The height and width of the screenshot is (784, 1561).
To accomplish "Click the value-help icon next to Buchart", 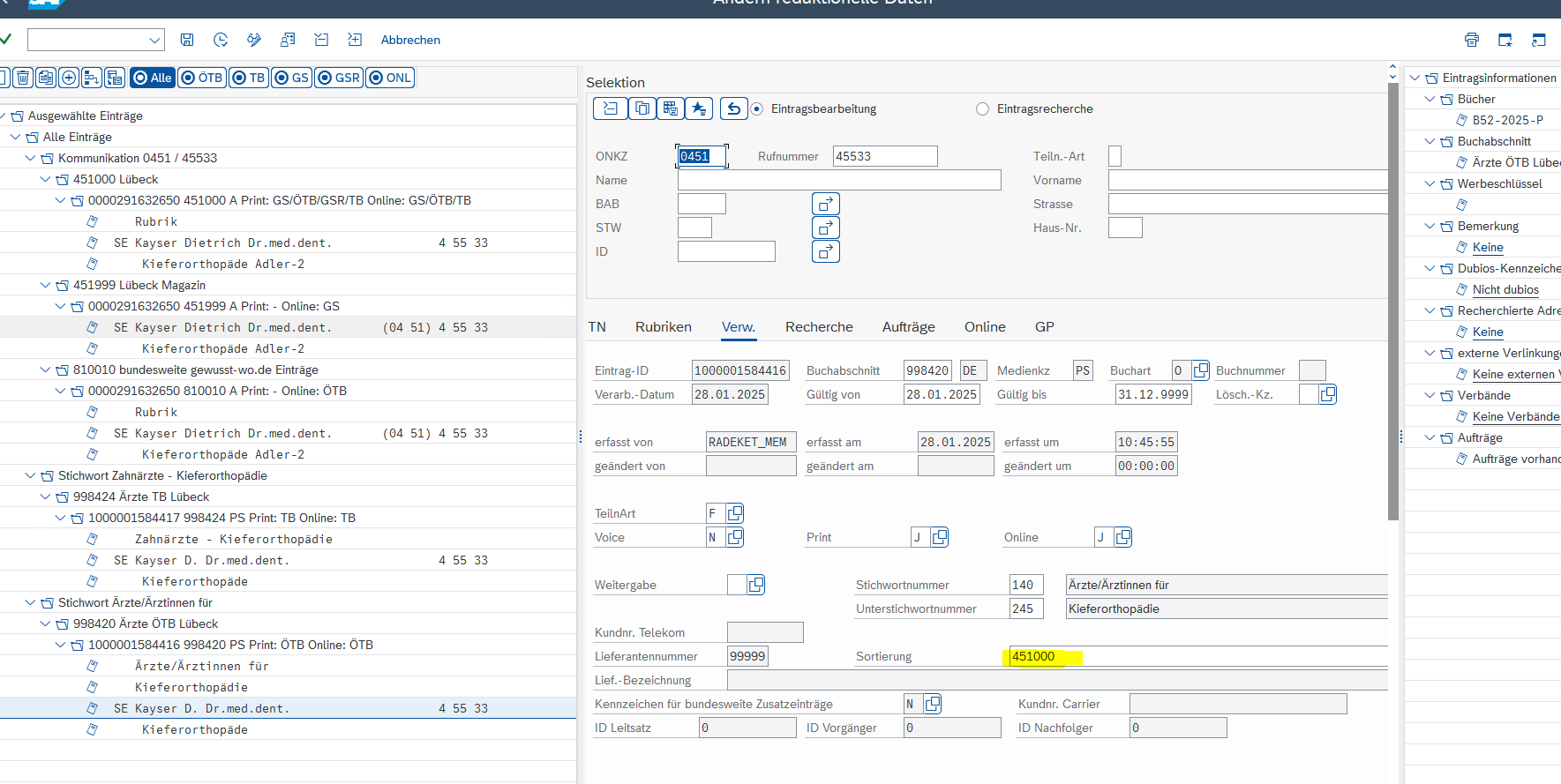I will point(1200,370).
